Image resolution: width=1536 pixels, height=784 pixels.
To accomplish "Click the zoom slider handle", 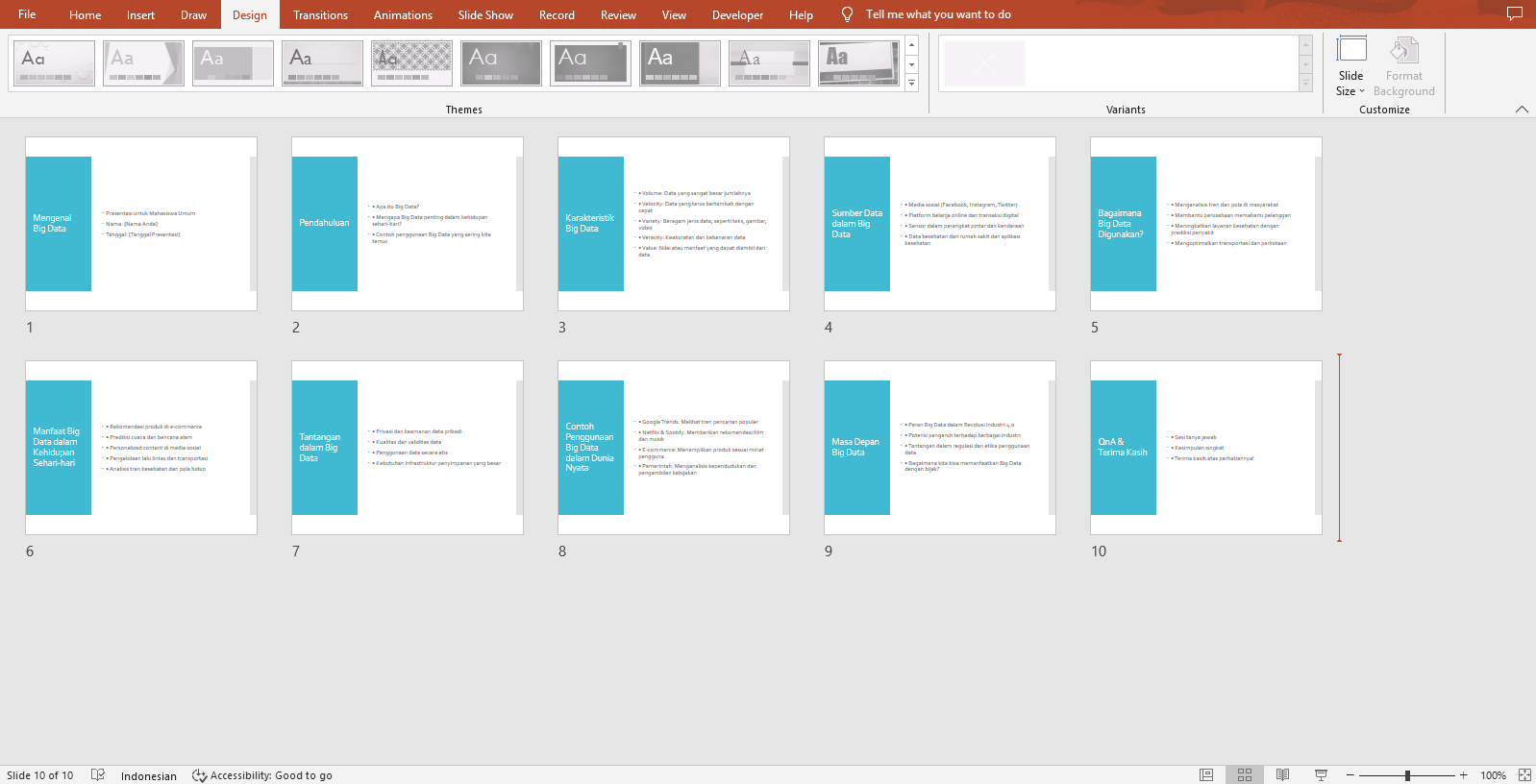I will (x=1407, y=775).
